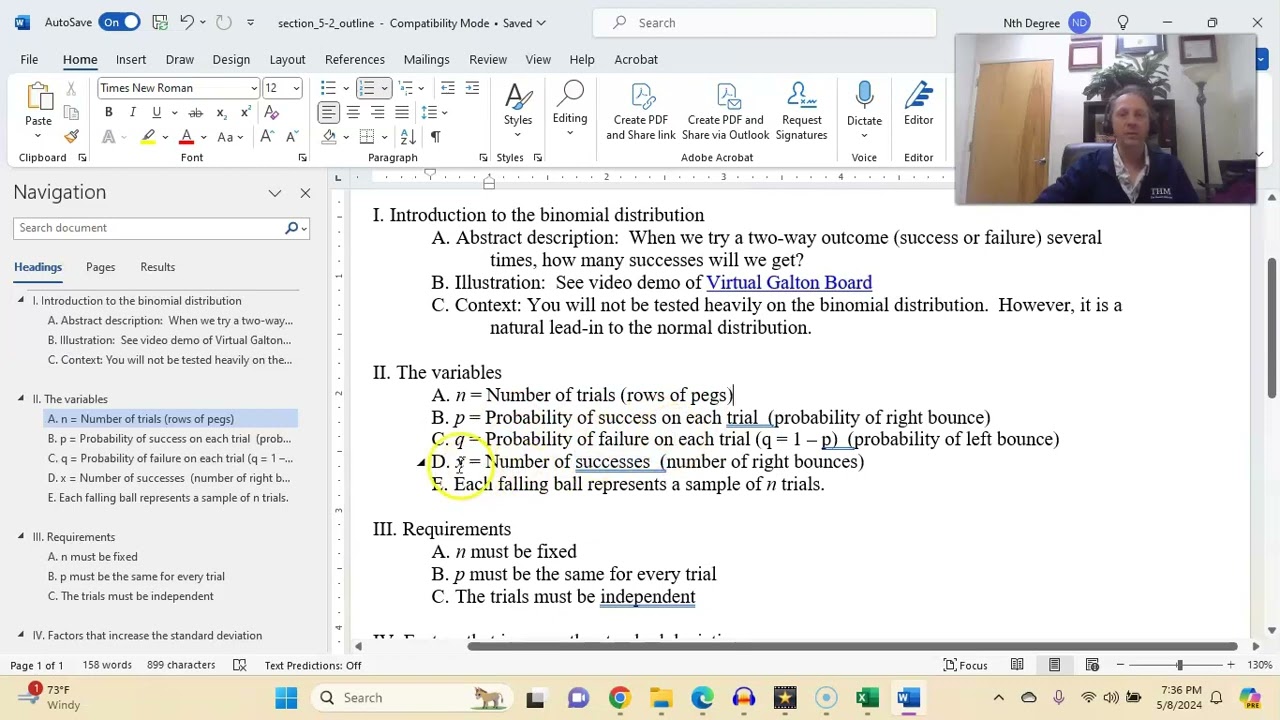This screenshot has height=720, width=1280.
Task: Decrease font size with Shrink Font
Action: point(291,137)
